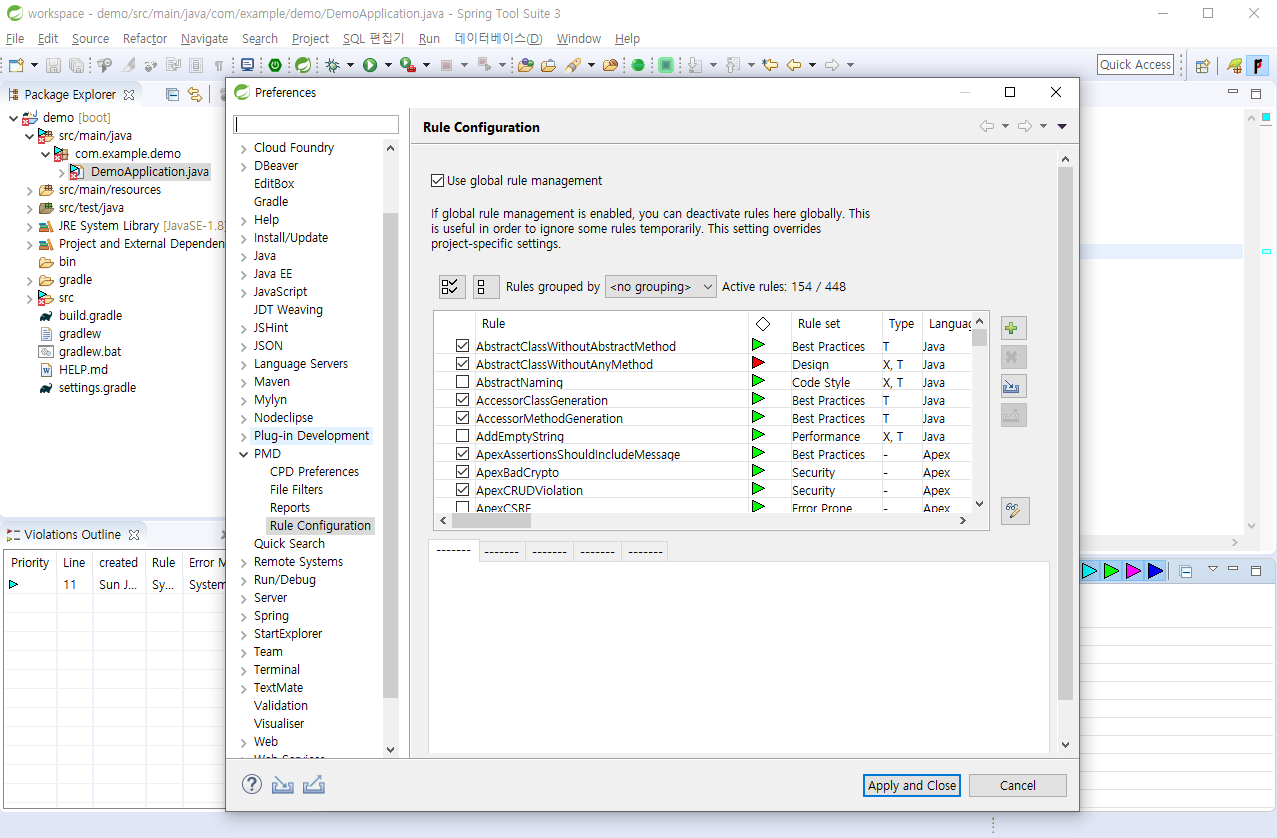
Task: Click the export preferences icon at bottom left
Action: (x=314, y=785)
